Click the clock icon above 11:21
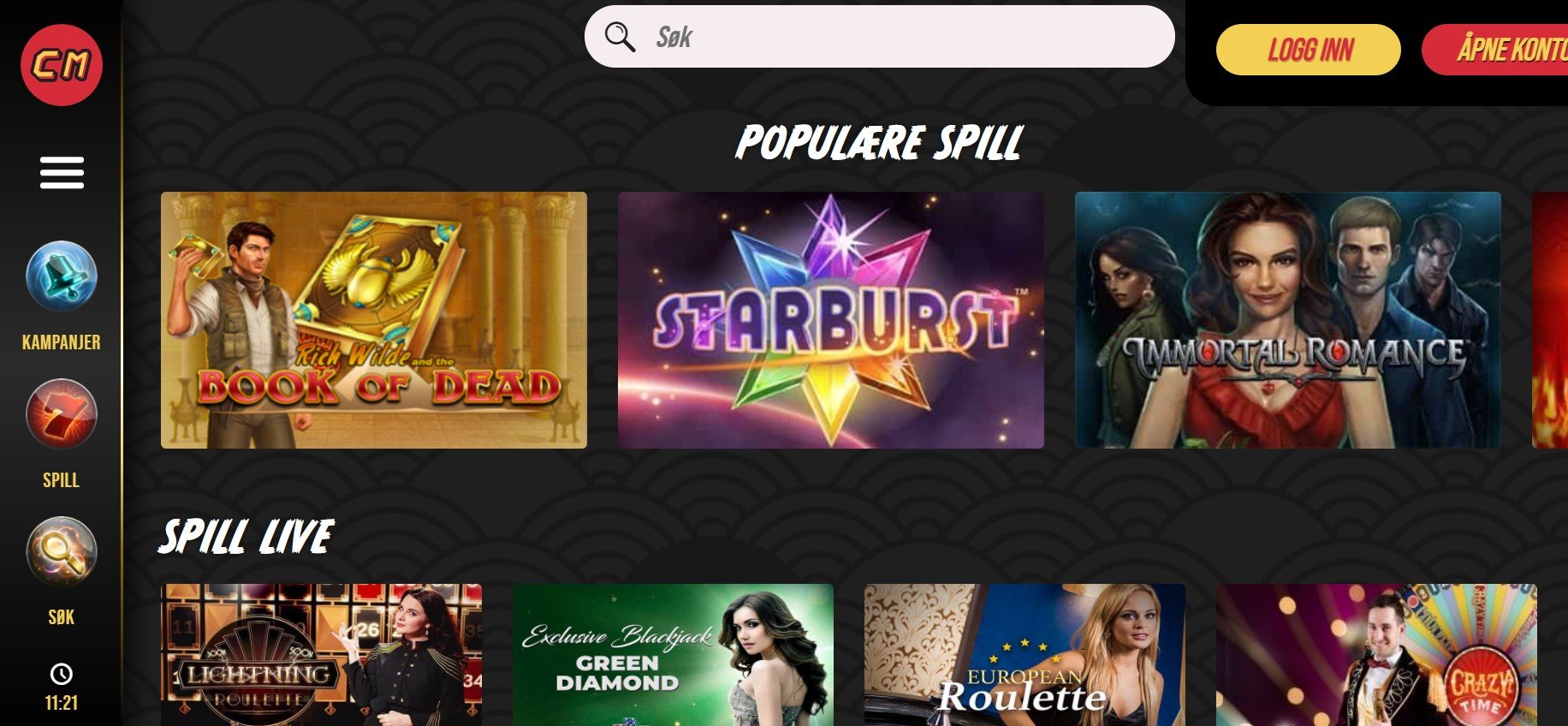Viewport: 1568px width, 726px height. click(62, 674)
